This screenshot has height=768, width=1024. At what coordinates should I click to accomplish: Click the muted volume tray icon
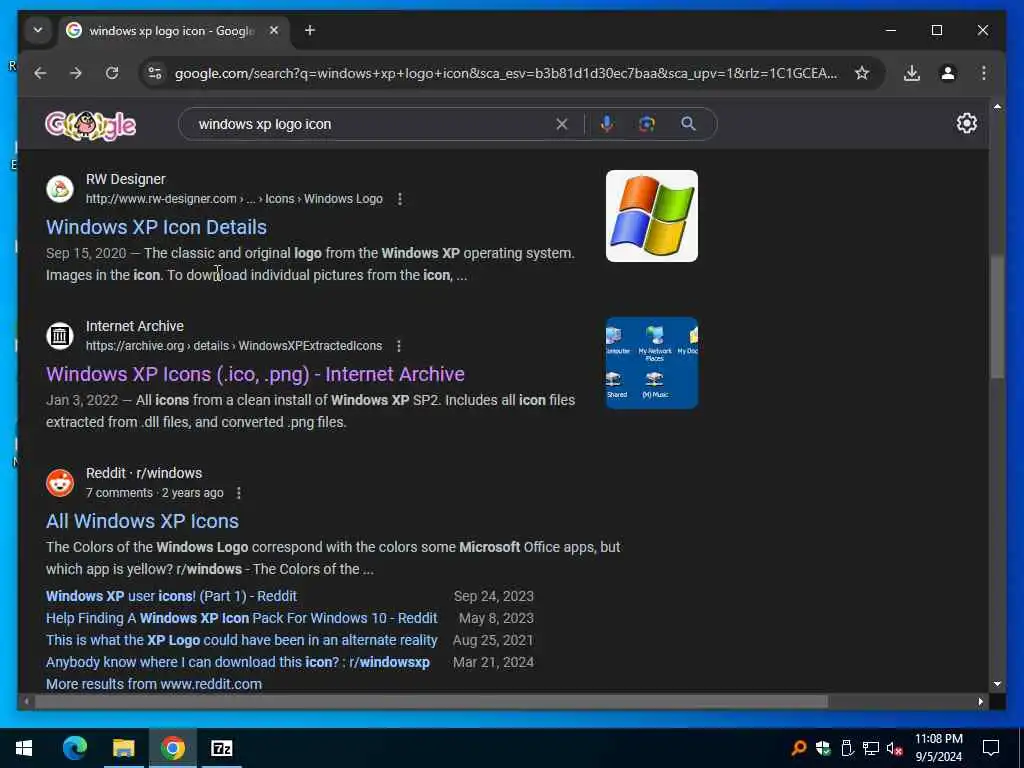coord(894,748)
